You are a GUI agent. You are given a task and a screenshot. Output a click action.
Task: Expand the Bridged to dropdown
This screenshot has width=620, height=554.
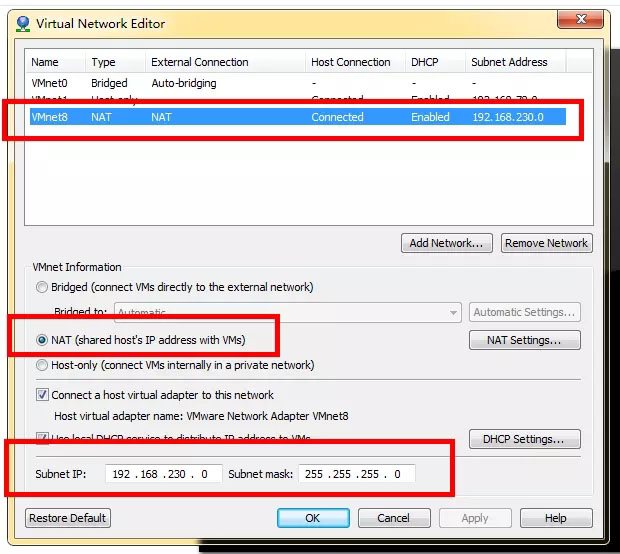tap(453, 312)
